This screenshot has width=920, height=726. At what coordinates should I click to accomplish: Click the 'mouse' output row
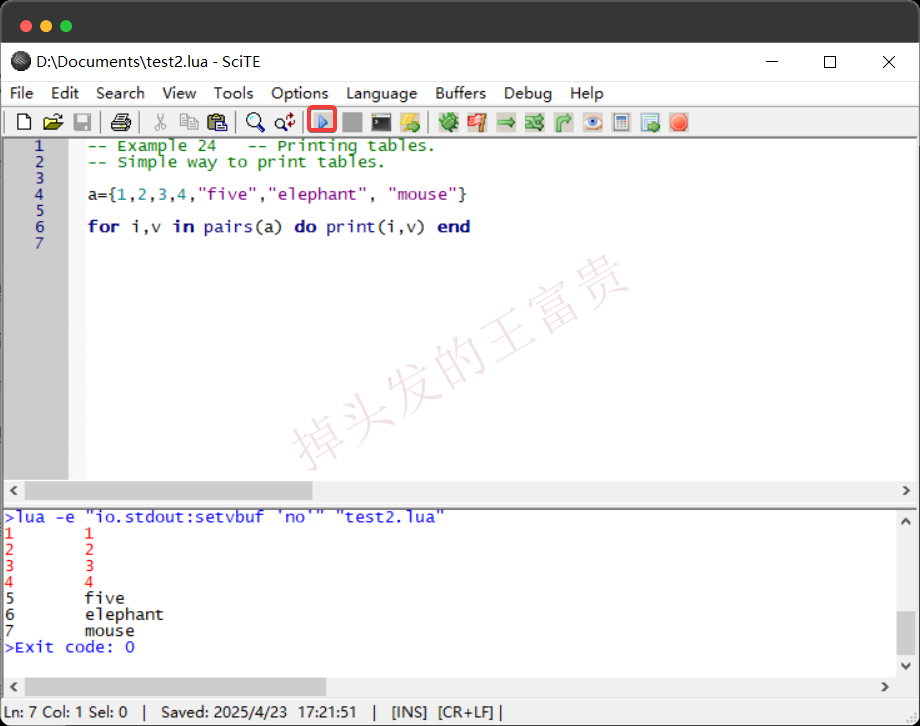109,631
